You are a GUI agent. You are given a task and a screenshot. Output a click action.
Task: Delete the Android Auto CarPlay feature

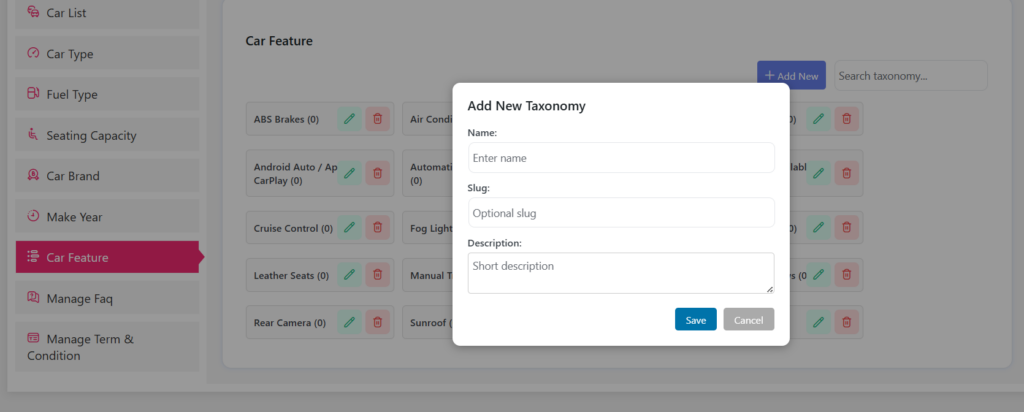tap(377, 173)
